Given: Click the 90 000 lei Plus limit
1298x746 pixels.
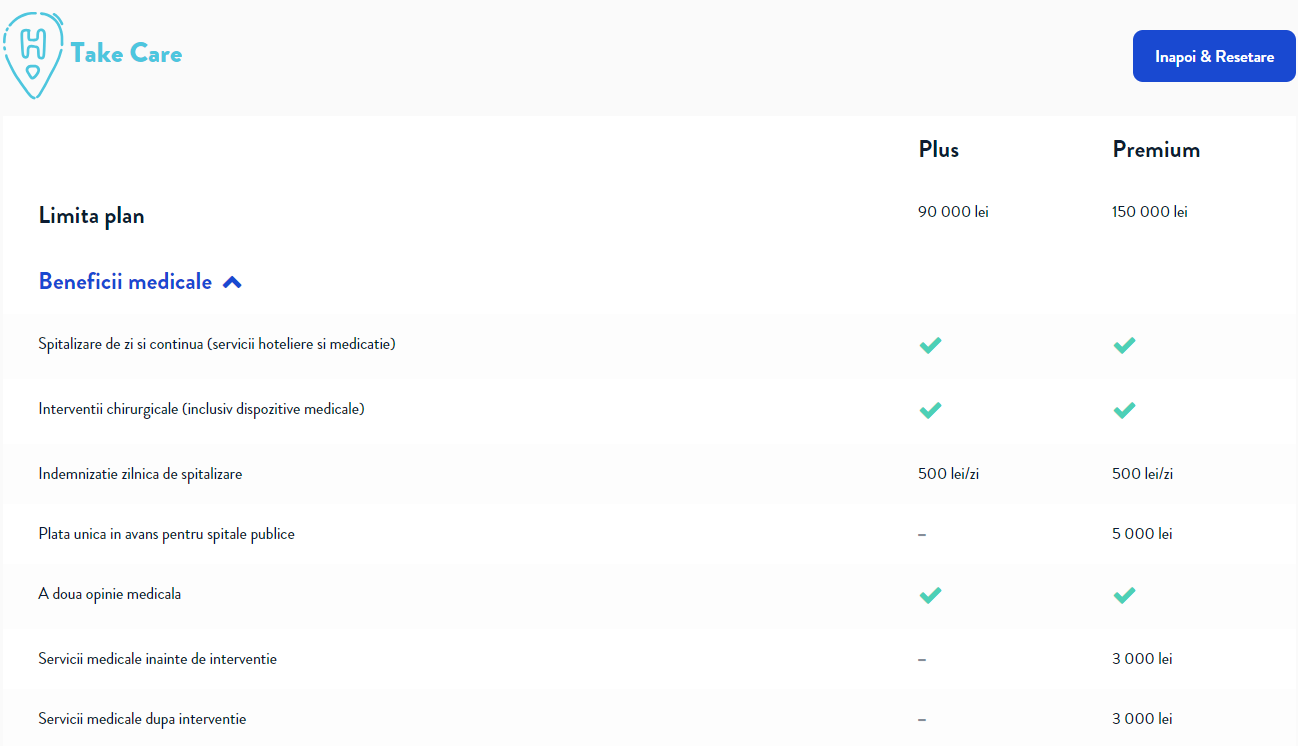Looking at the screenshot, I should tap(953, 212).
